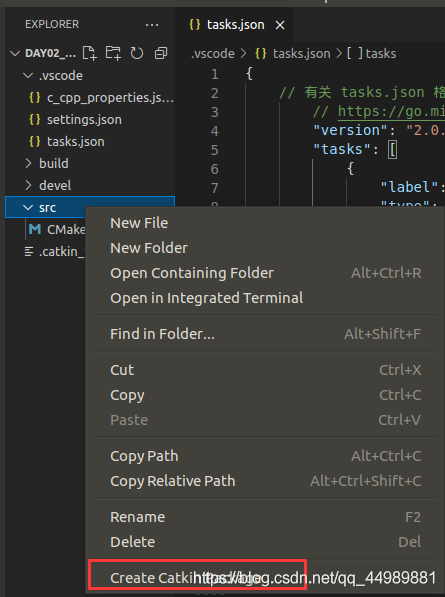Collapse the DAY02 workspace root
The width and height of the screenshot is (445, 597).
[x=15, y=53]
